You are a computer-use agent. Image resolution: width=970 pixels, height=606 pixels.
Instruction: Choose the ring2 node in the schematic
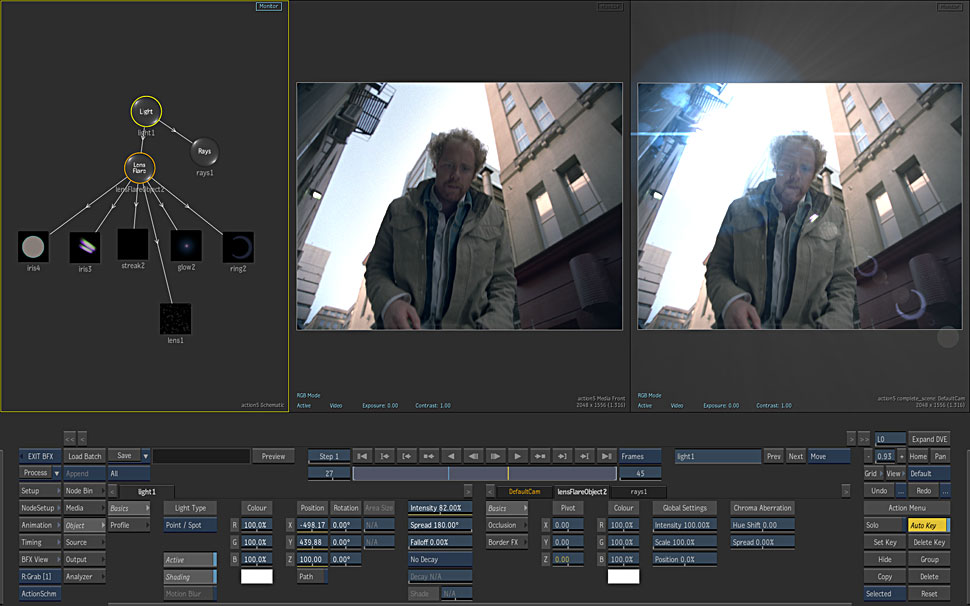pyautogui.click(x=237, y=246)
